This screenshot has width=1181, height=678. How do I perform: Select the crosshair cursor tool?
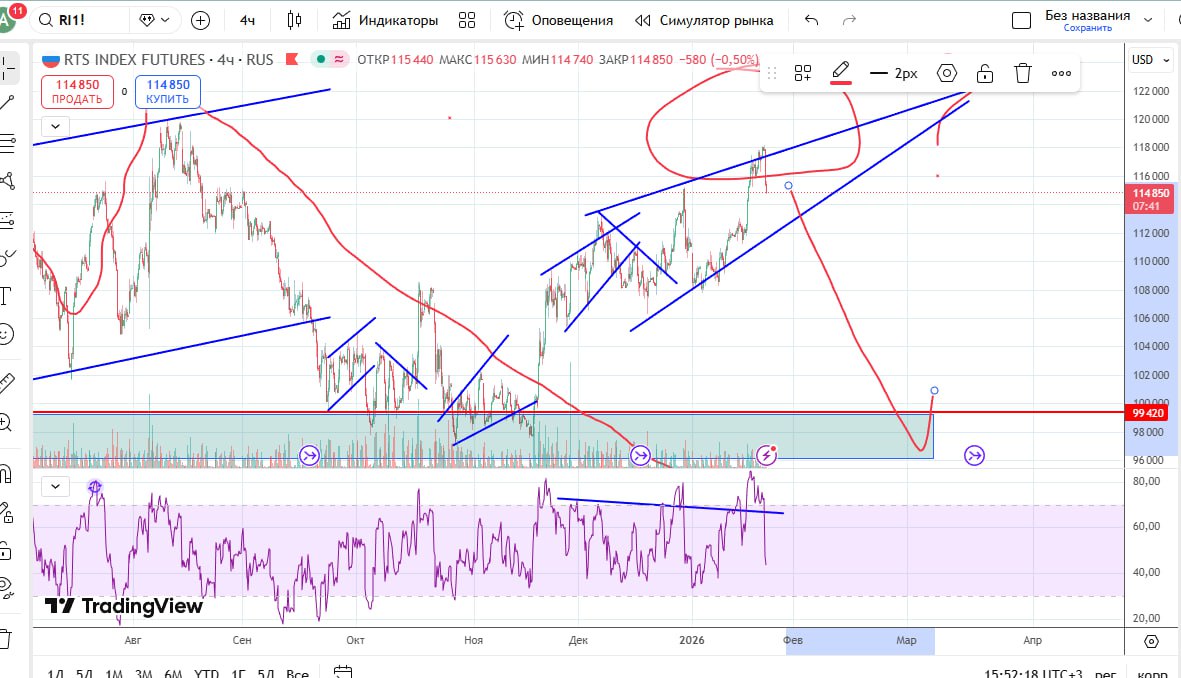point(7,68)
